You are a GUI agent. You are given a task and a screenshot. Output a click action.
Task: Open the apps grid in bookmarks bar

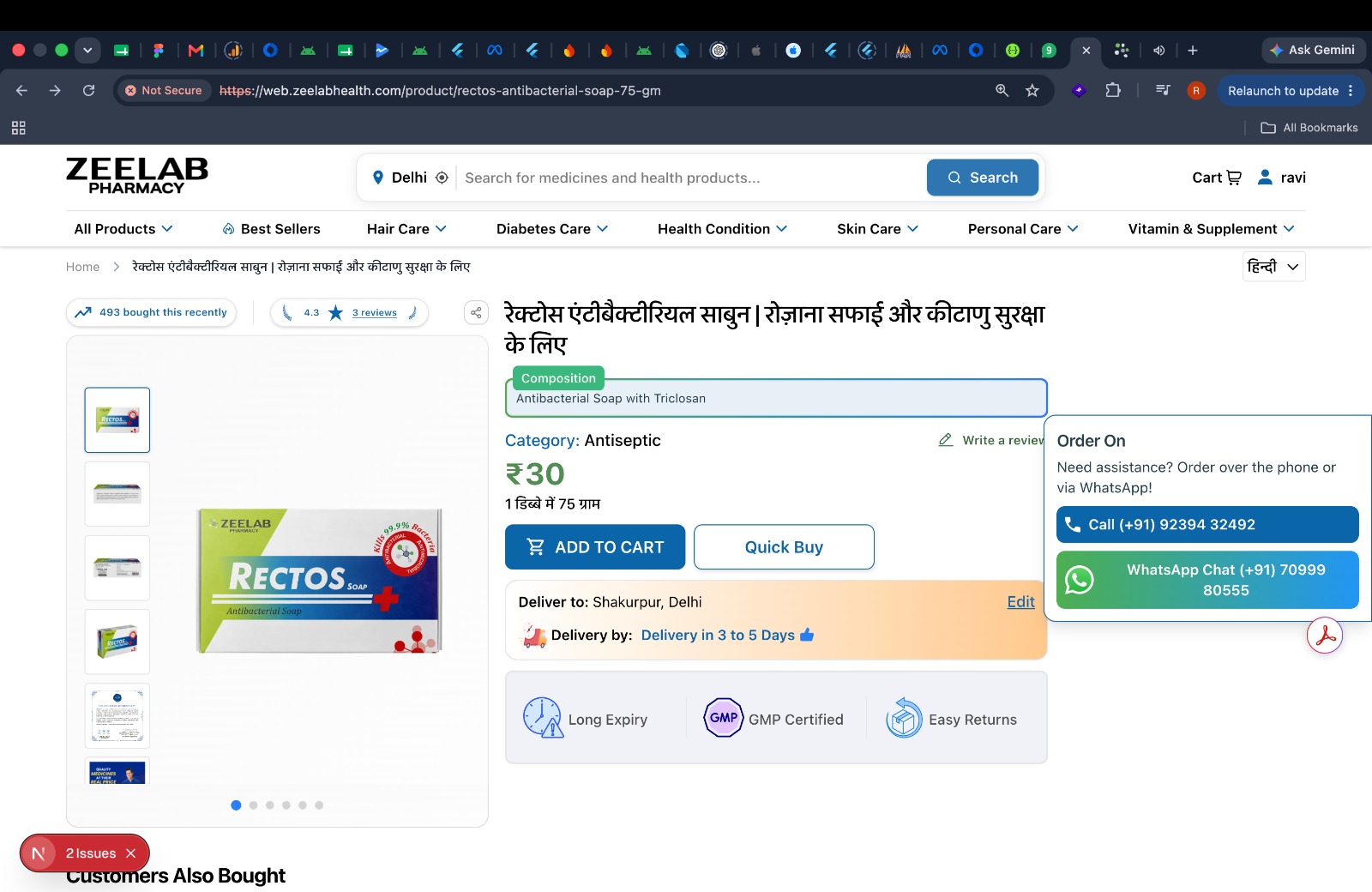18,128
